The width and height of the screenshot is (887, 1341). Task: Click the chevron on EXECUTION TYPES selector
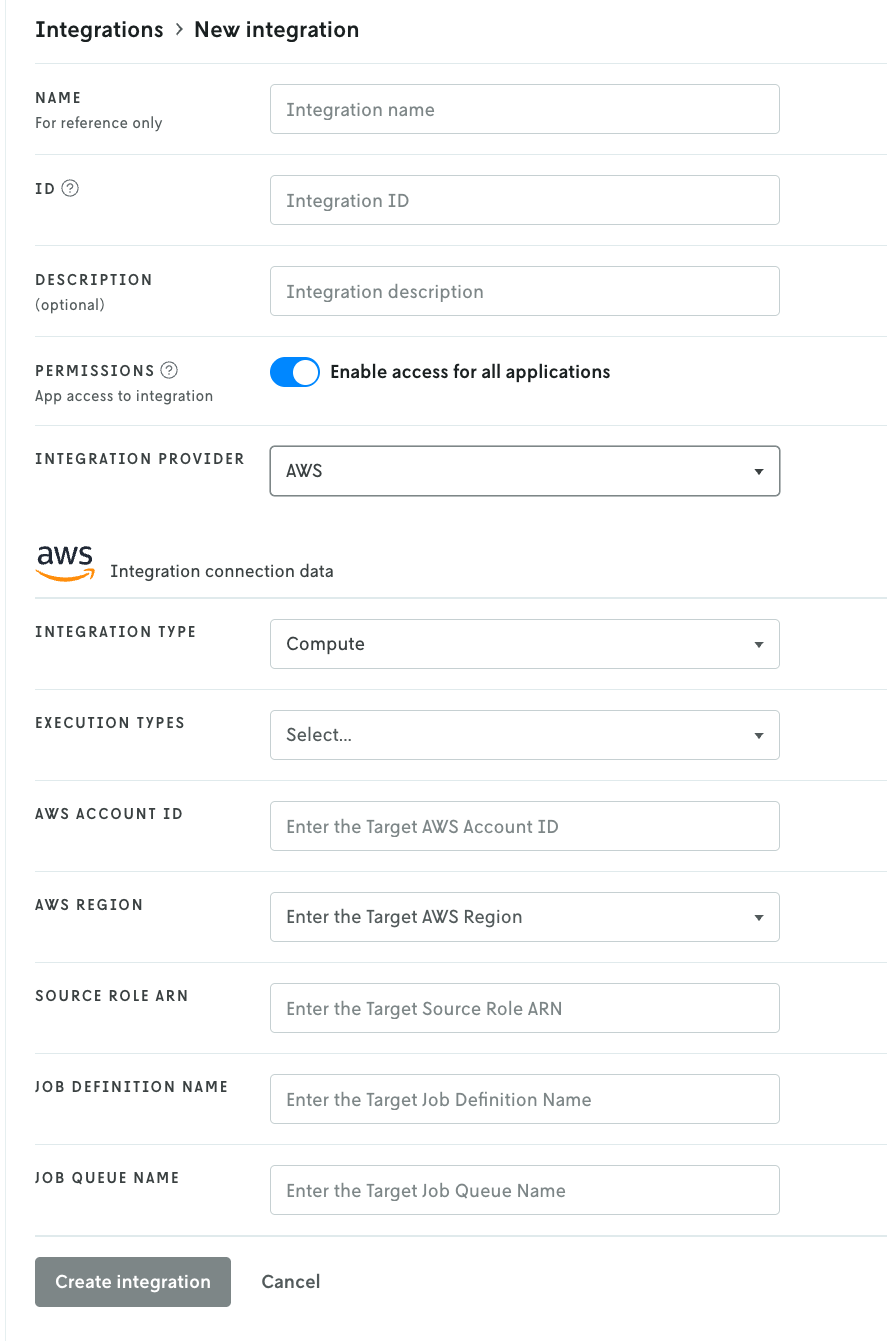pyautogui.click(x=758, y=734)
